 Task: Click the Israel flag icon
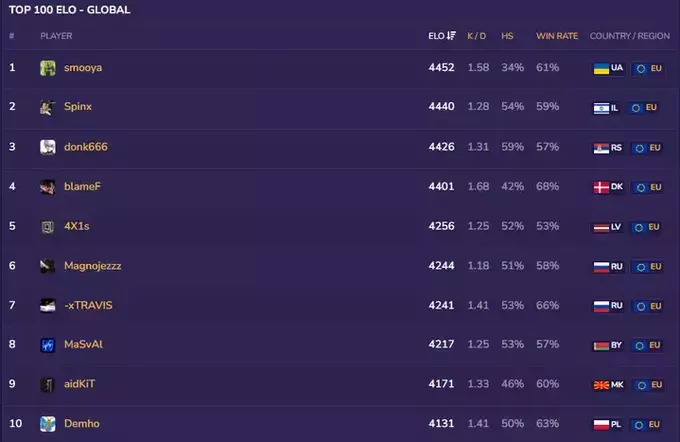coord(601,107)
